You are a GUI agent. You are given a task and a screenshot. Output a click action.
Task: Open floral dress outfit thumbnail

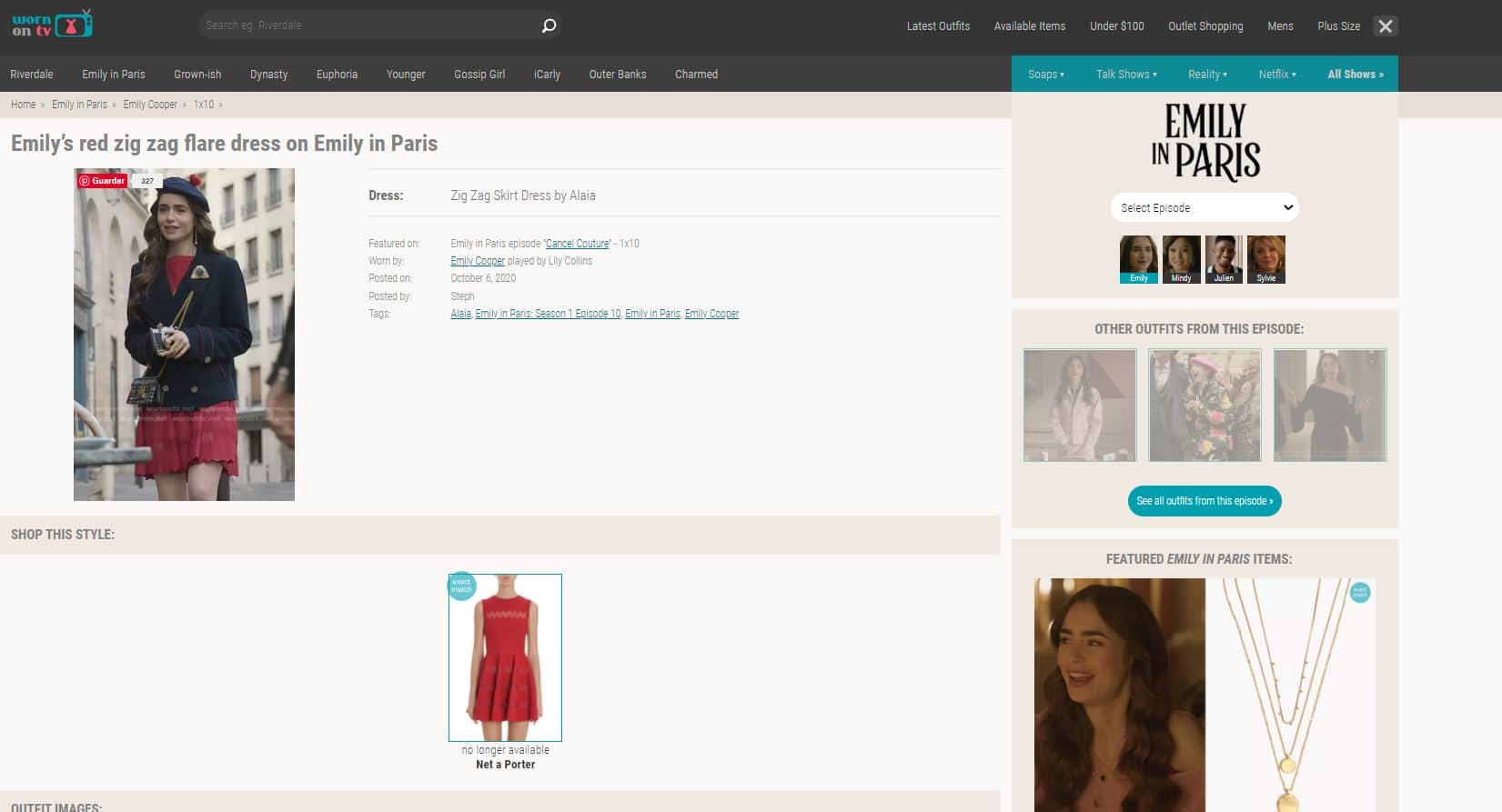(1205, 405)
